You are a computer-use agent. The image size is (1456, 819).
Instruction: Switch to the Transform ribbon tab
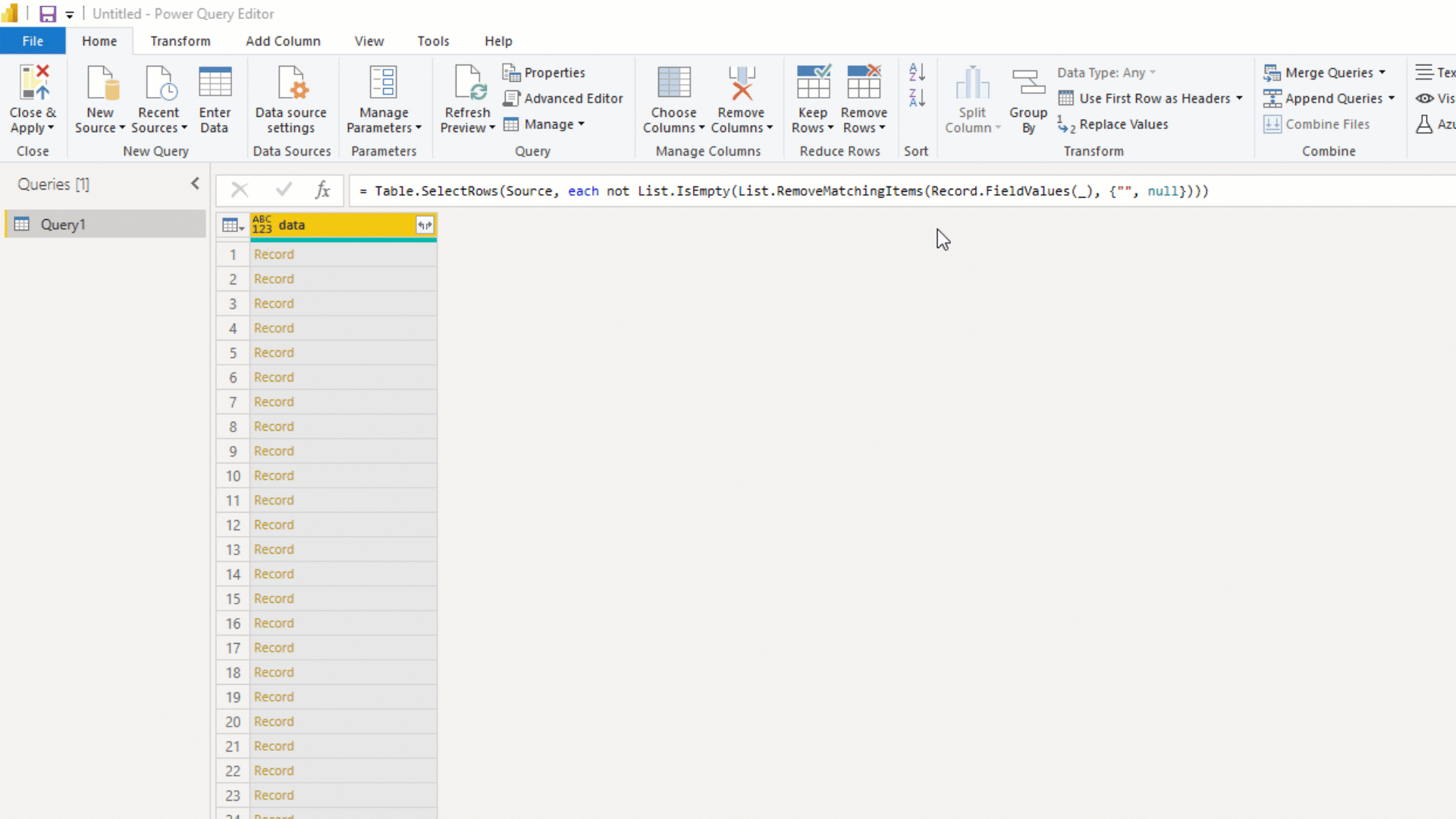(180, 41)
